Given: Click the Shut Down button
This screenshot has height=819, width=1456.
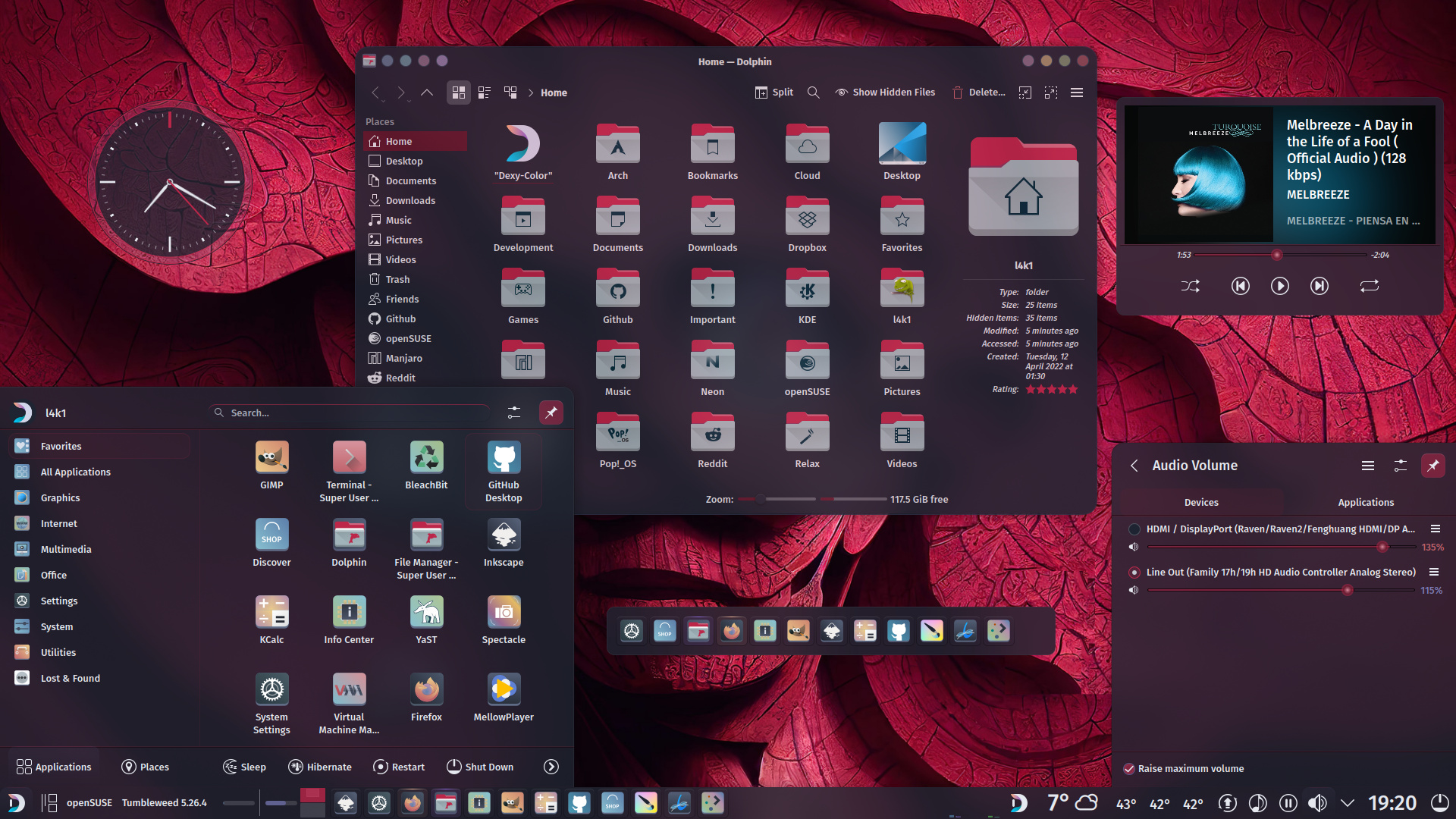Looking at the screenshot, I should pyautogui.click(x=480, y=767).
